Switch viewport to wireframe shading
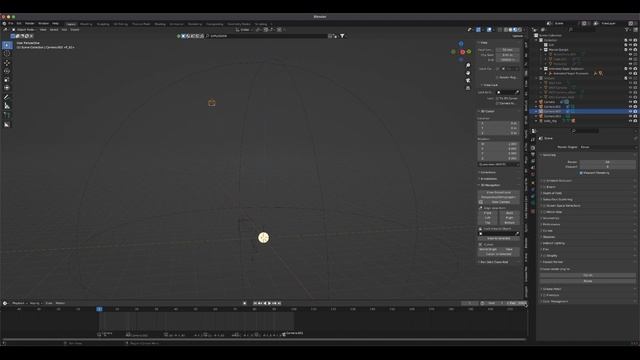This screenshot has height=360, width=640. tap(506, 30)
